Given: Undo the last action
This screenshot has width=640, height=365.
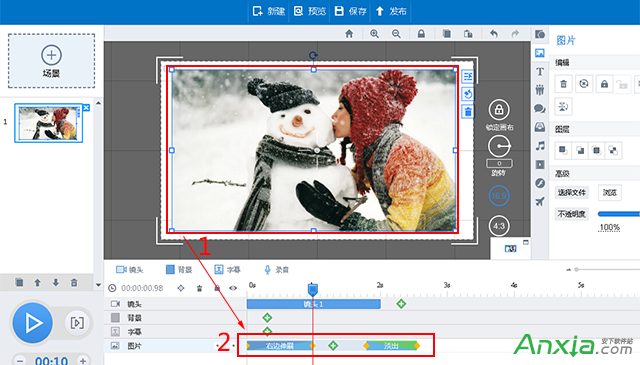Looking at the screenshot, I should click(494, 33).
